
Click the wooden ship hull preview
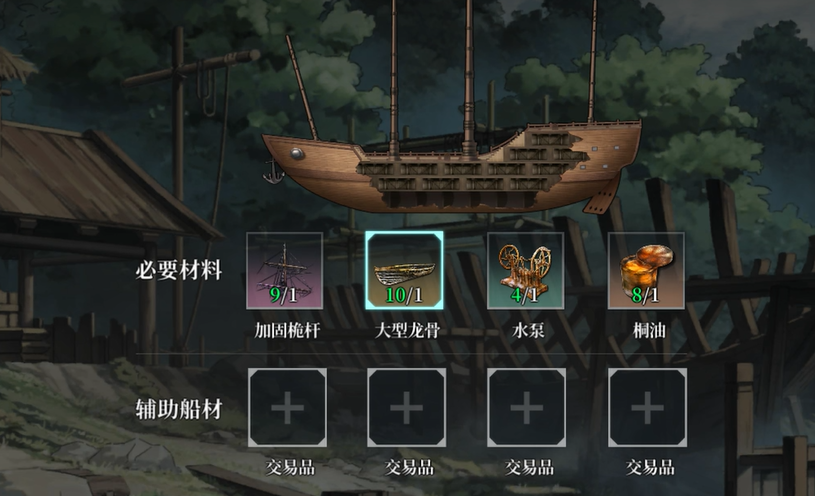click(x=451, y=166)
